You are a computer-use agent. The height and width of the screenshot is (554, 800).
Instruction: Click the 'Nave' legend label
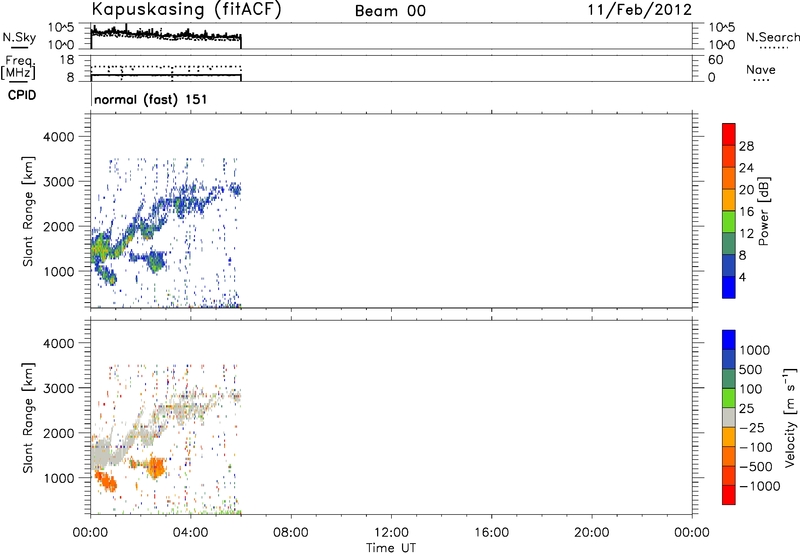[761, 70]
